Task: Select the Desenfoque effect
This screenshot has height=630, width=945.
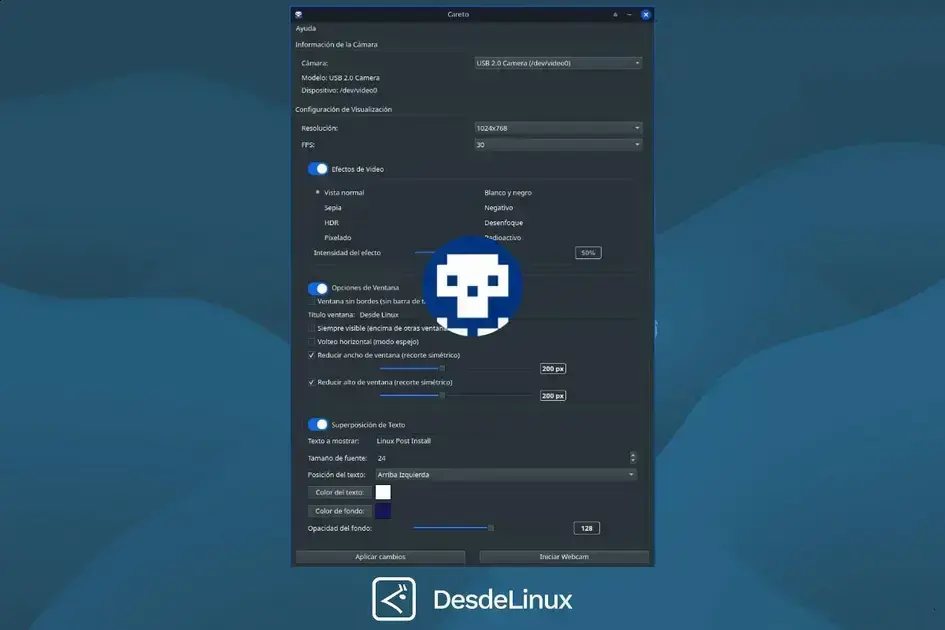Action: tap(503, 223)
